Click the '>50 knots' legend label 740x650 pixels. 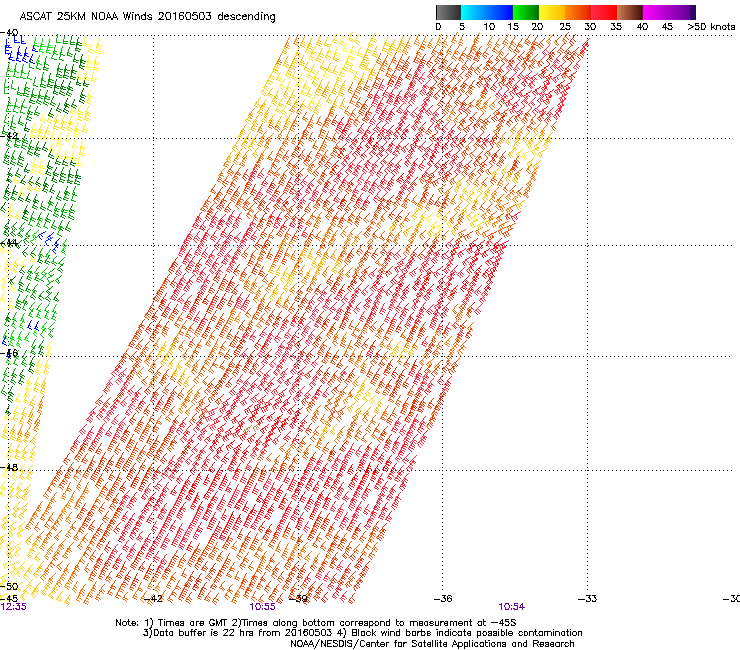711,27
